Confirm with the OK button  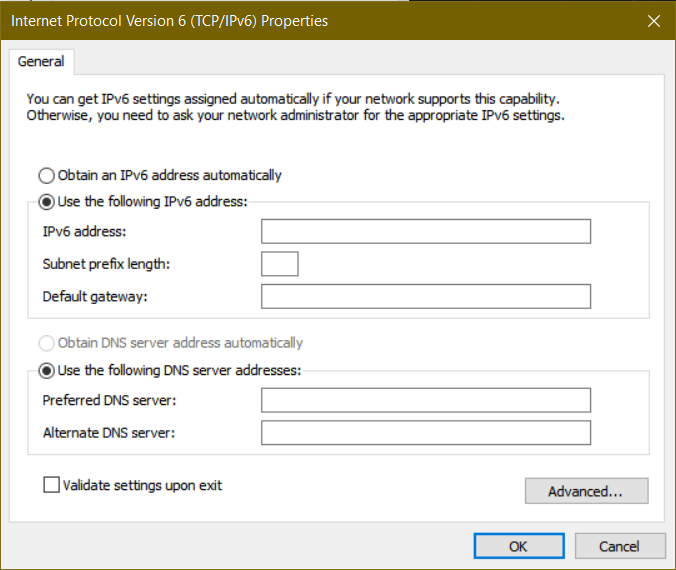[x=519, y=546]
